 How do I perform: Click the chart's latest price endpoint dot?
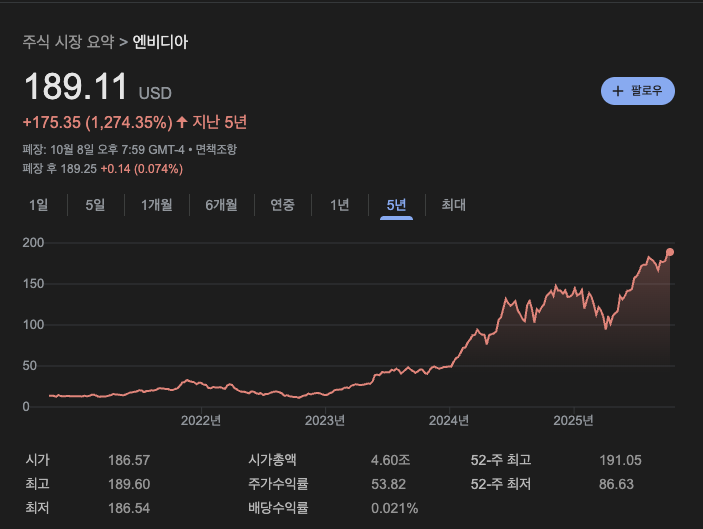[670, 252]
